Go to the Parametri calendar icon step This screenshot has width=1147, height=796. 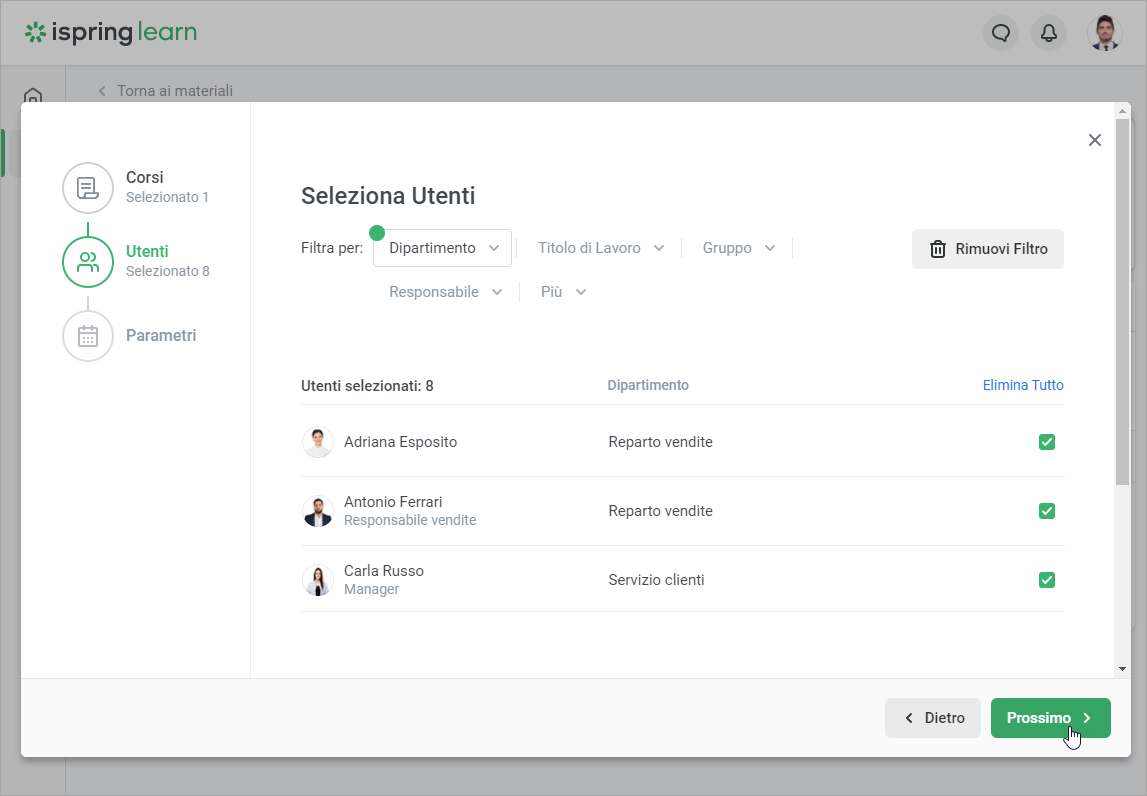point(88,336)
